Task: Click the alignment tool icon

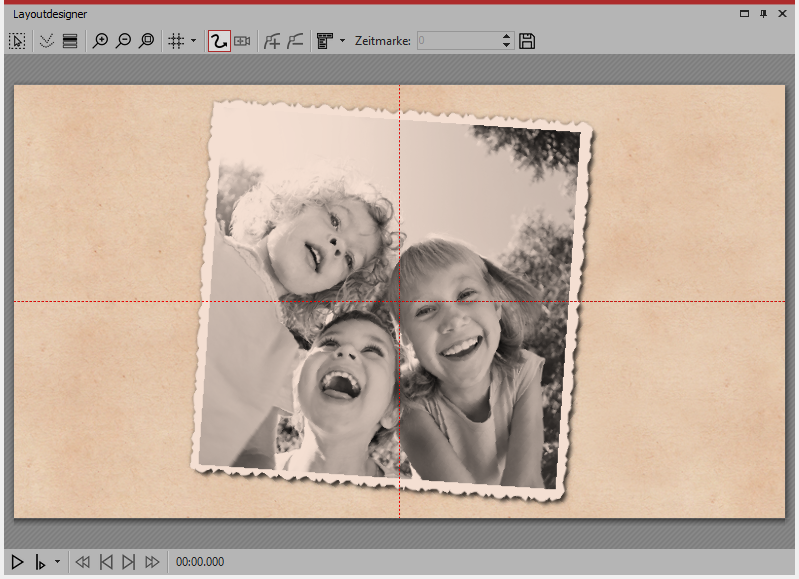Action: [325, 41]
